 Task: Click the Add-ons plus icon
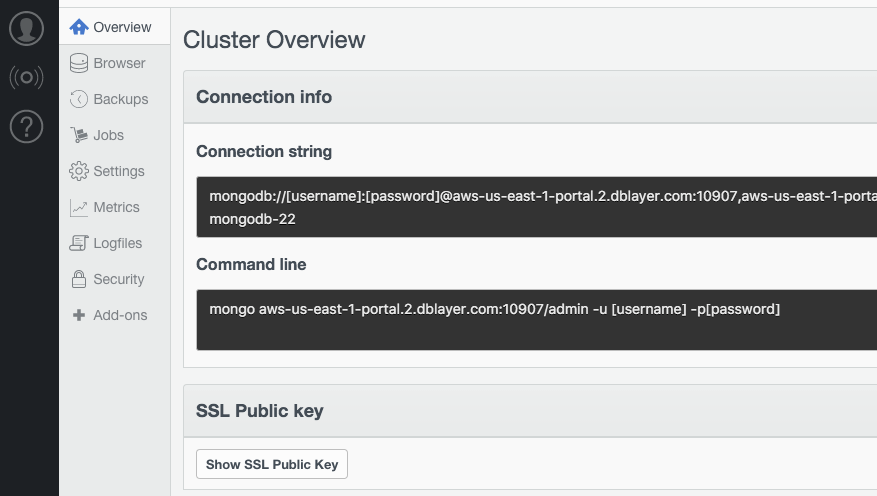coord(79,315)
